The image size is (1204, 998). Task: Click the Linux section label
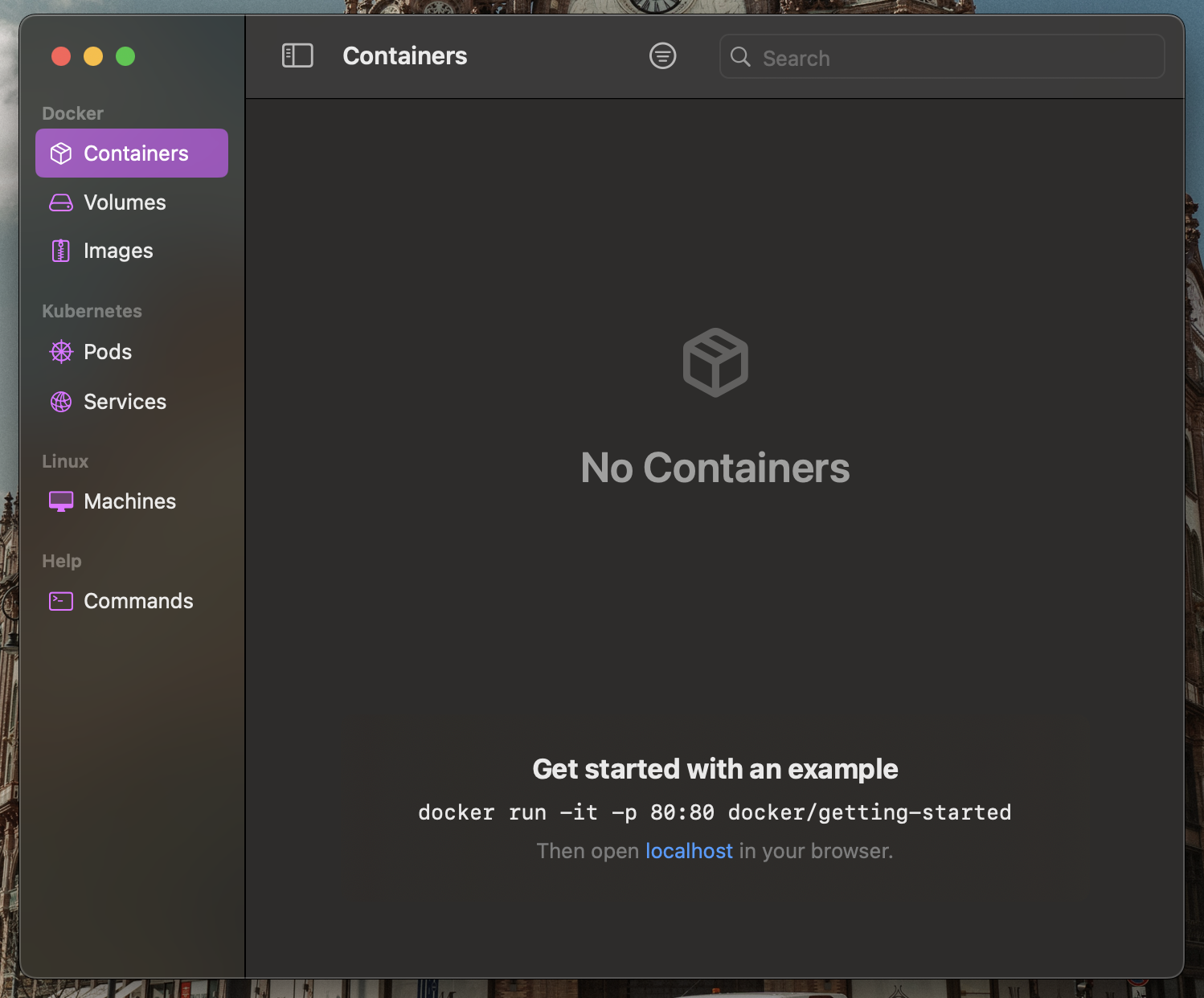pyautogui.click(x=64, y=460)
